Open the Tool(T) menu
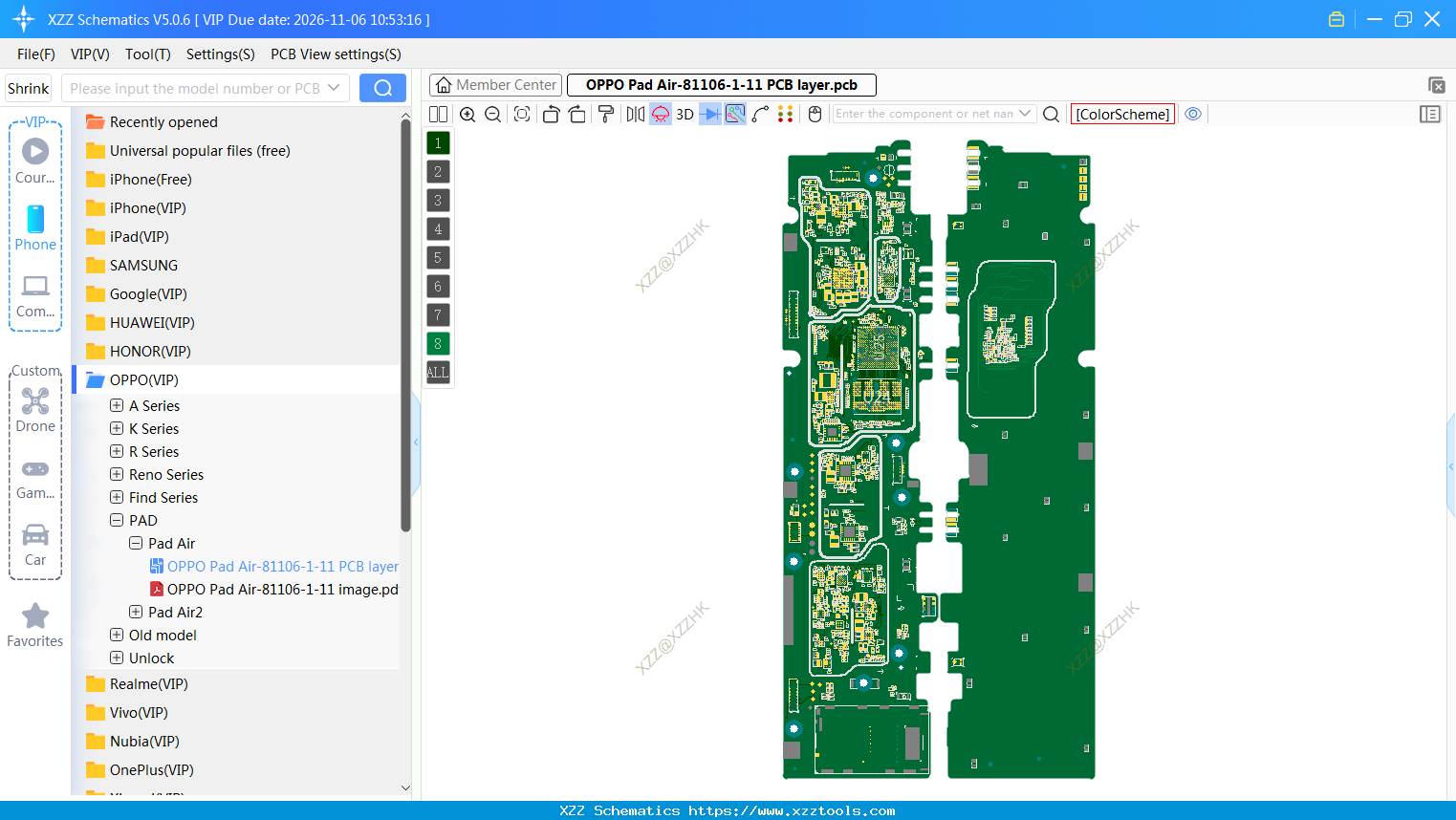The height and width of the screenshot is (820, 1456). click(x=147, y=54)
